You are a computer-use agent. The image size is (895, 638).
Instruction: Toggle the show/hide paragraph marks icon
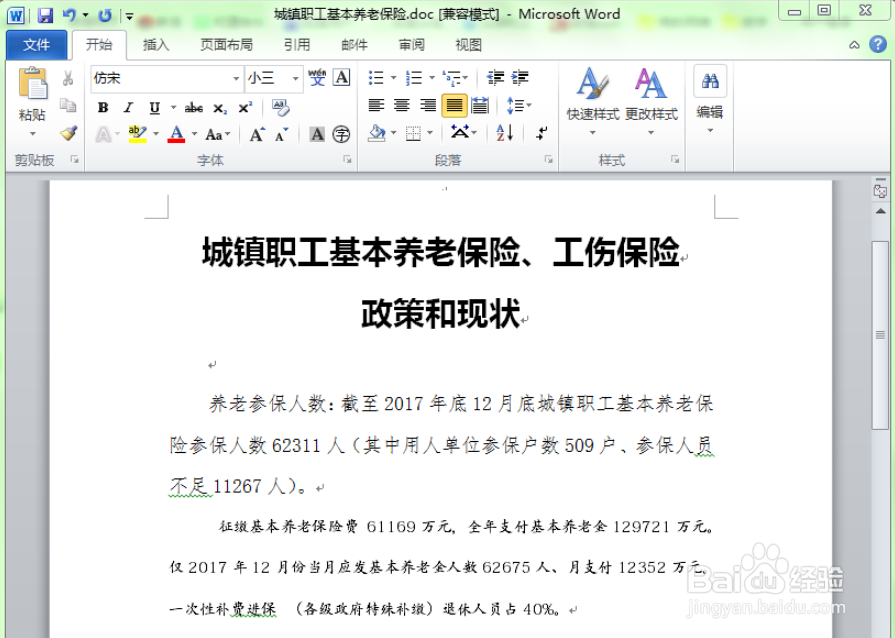(540, 132)
